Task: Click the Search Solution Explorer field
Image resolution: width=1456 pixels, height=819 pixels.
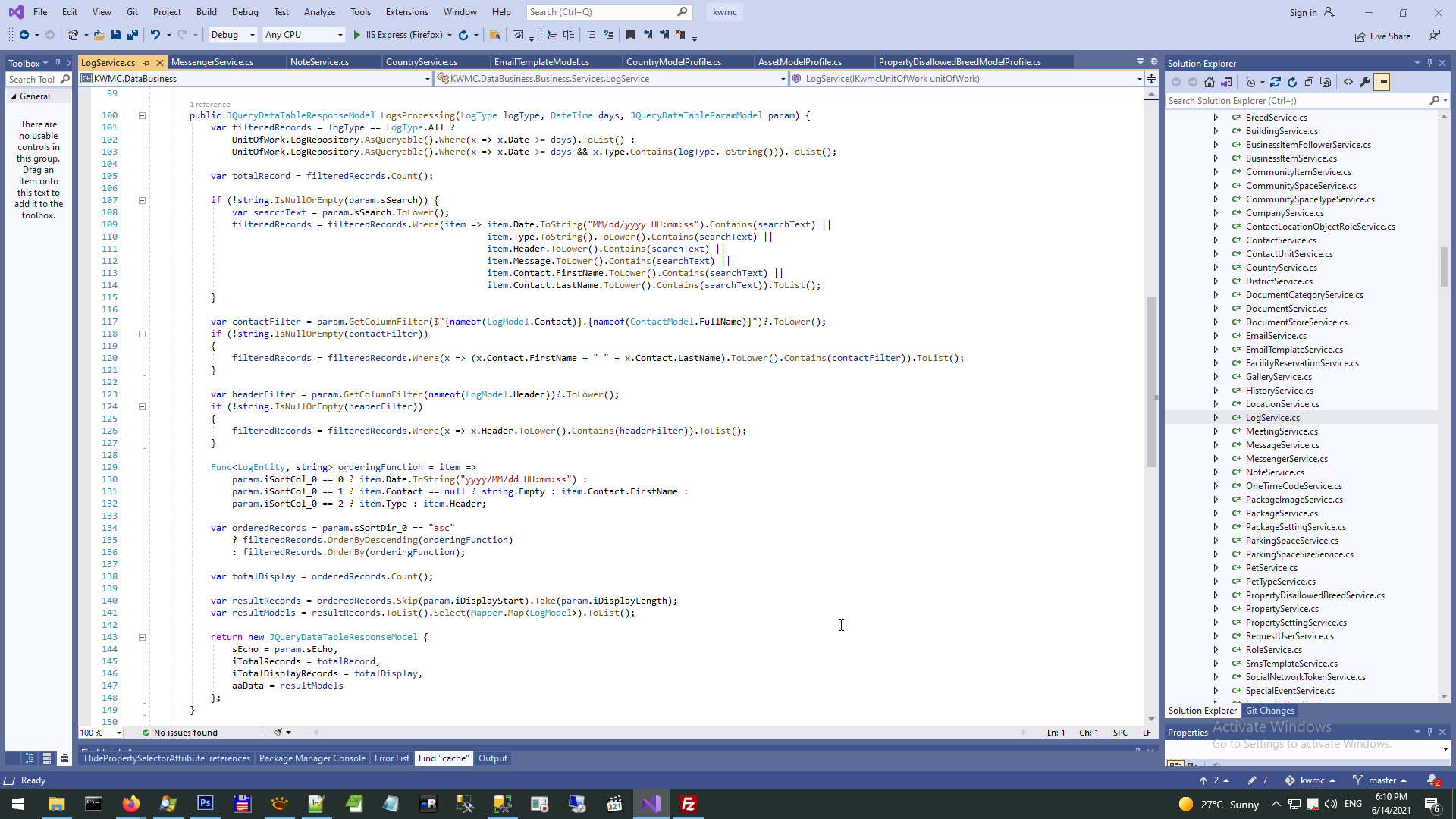Action: point(1297,100)
